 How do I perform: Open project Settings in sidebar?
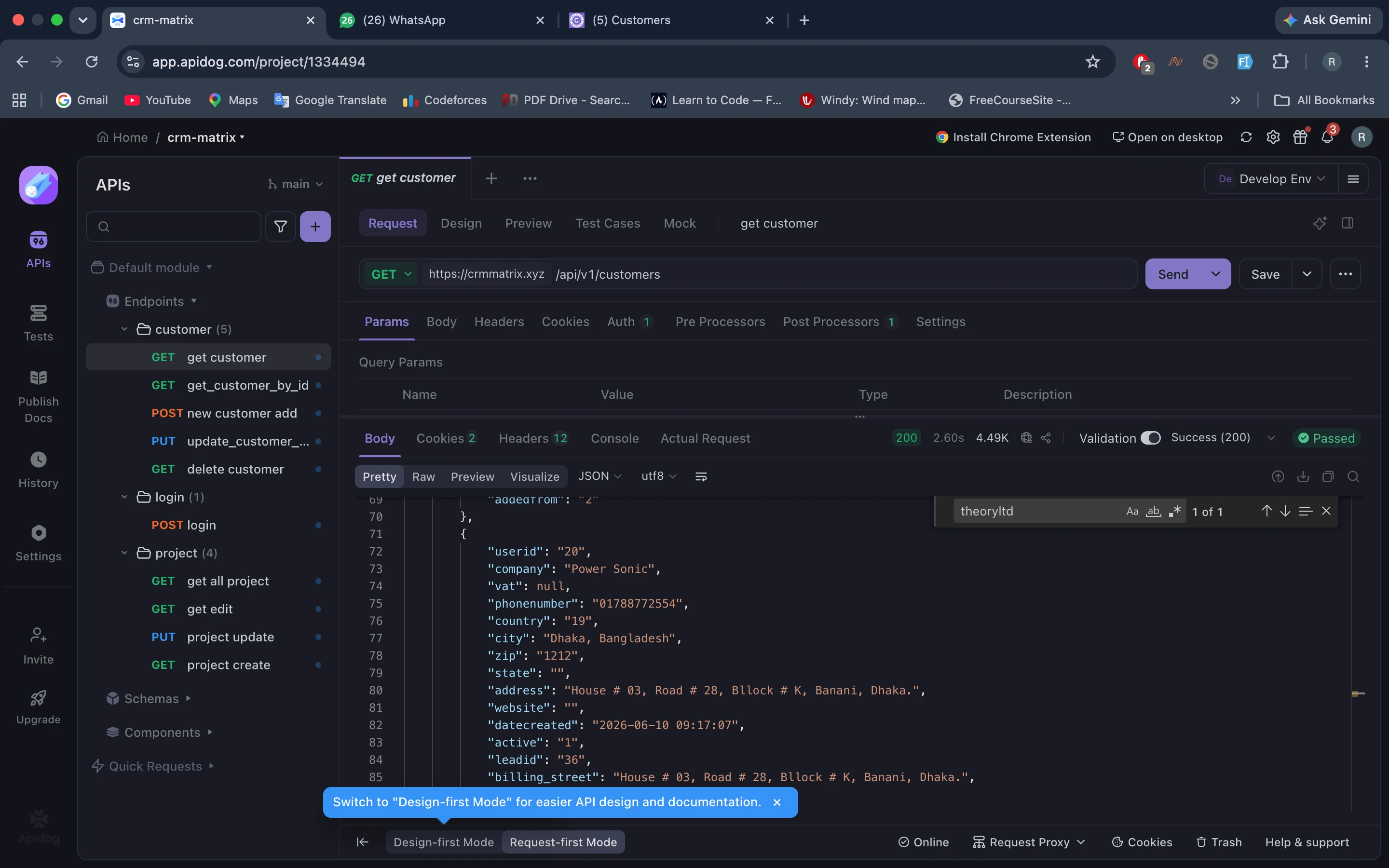(x=39, y=542)
